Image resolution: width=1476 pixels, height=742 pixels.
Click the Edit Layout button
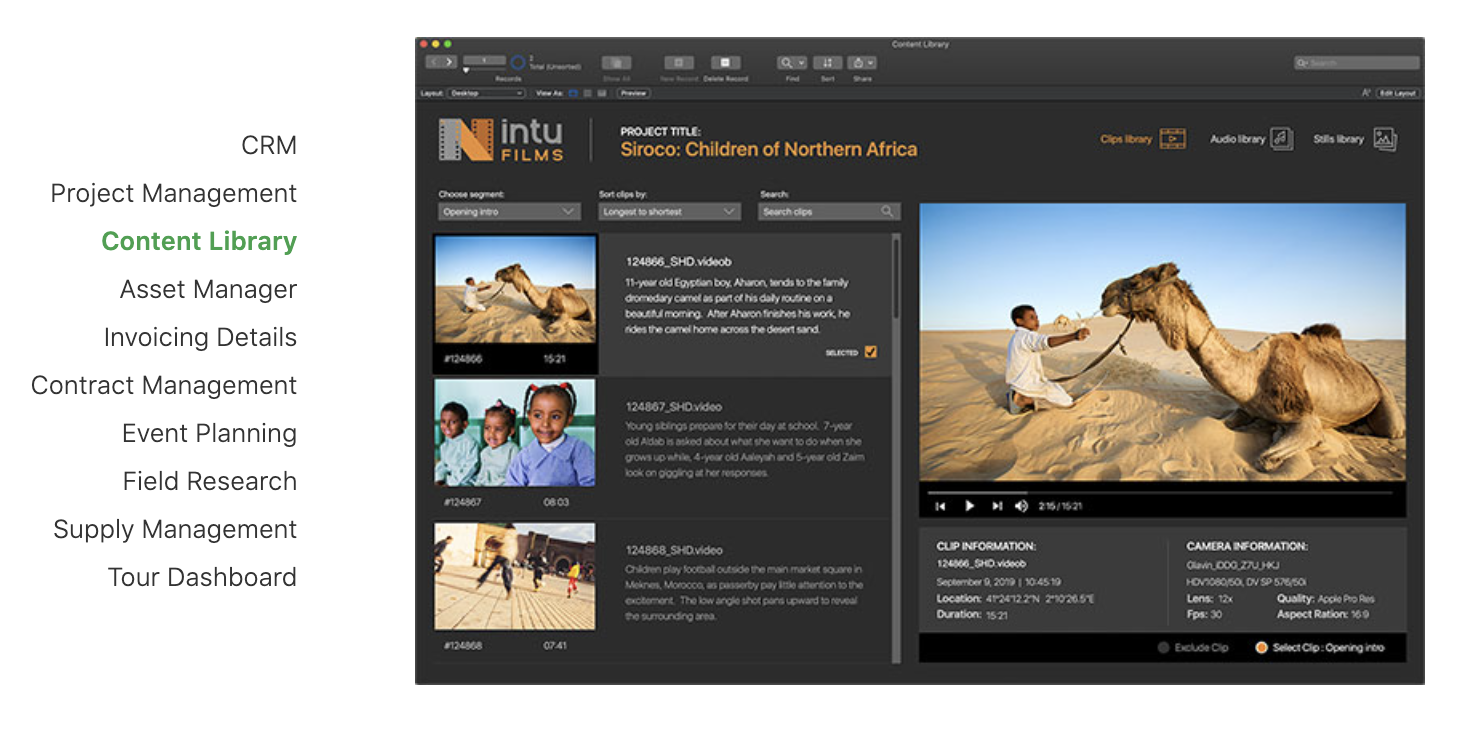pos(1397,92)
